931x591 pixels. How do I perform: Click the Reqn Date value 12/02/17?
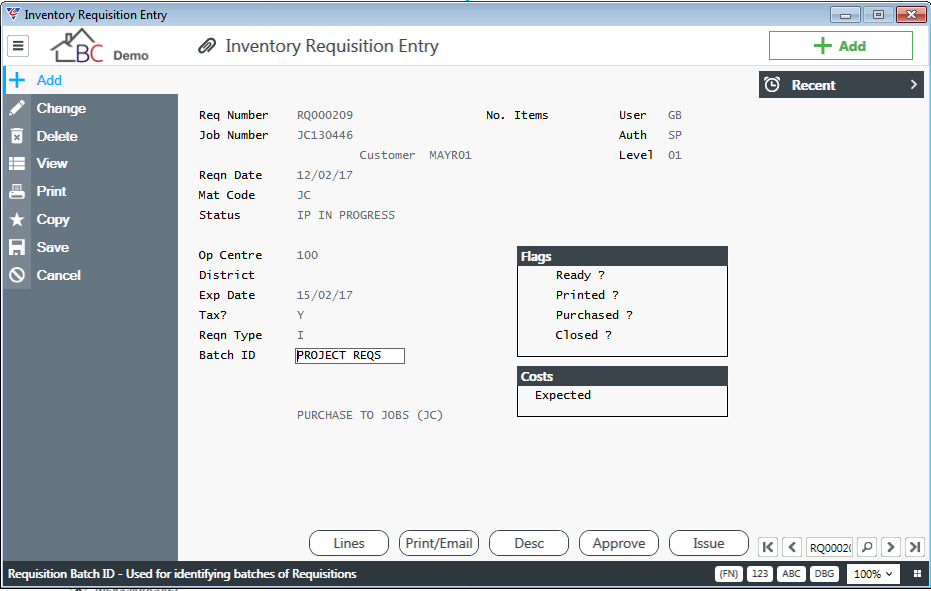325,175
